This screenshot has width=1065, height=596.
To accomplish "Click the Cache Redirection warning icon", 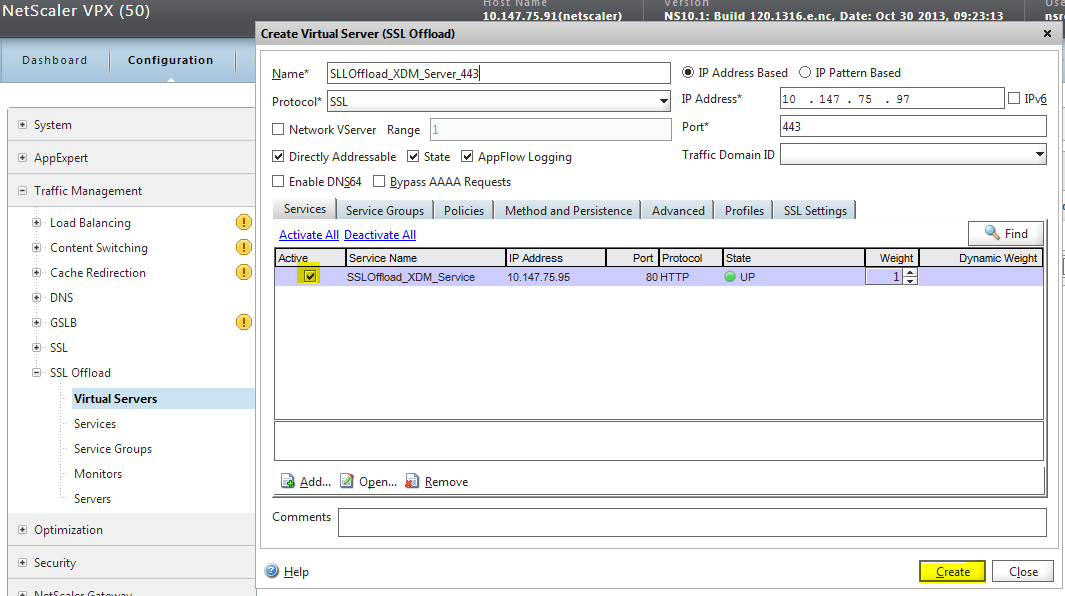I will click(243, 272).
